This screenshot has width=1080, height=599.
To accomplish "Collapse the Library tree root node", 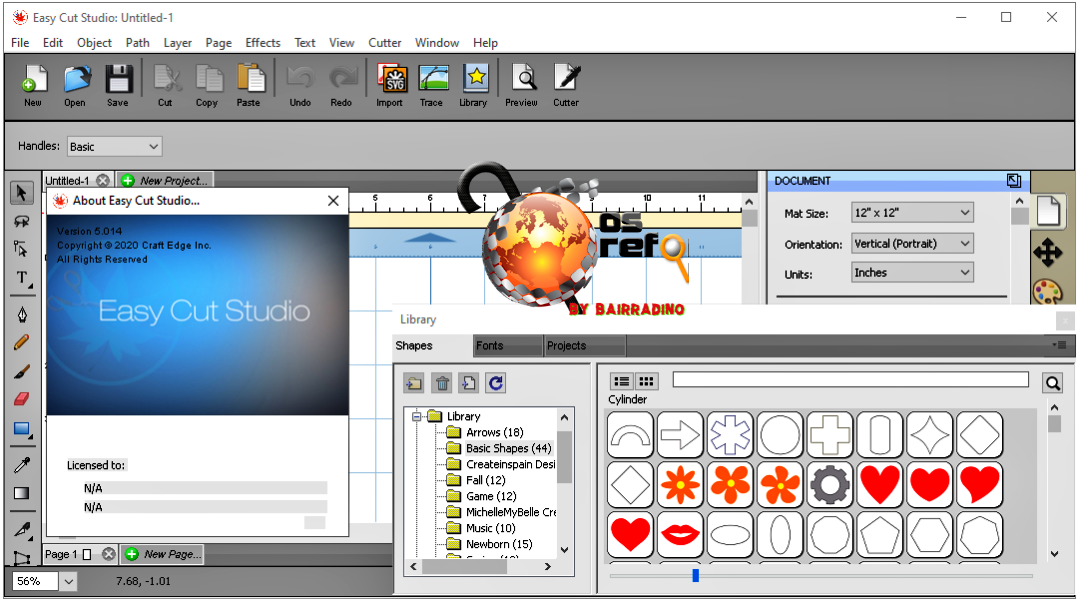I will point(417,417).
